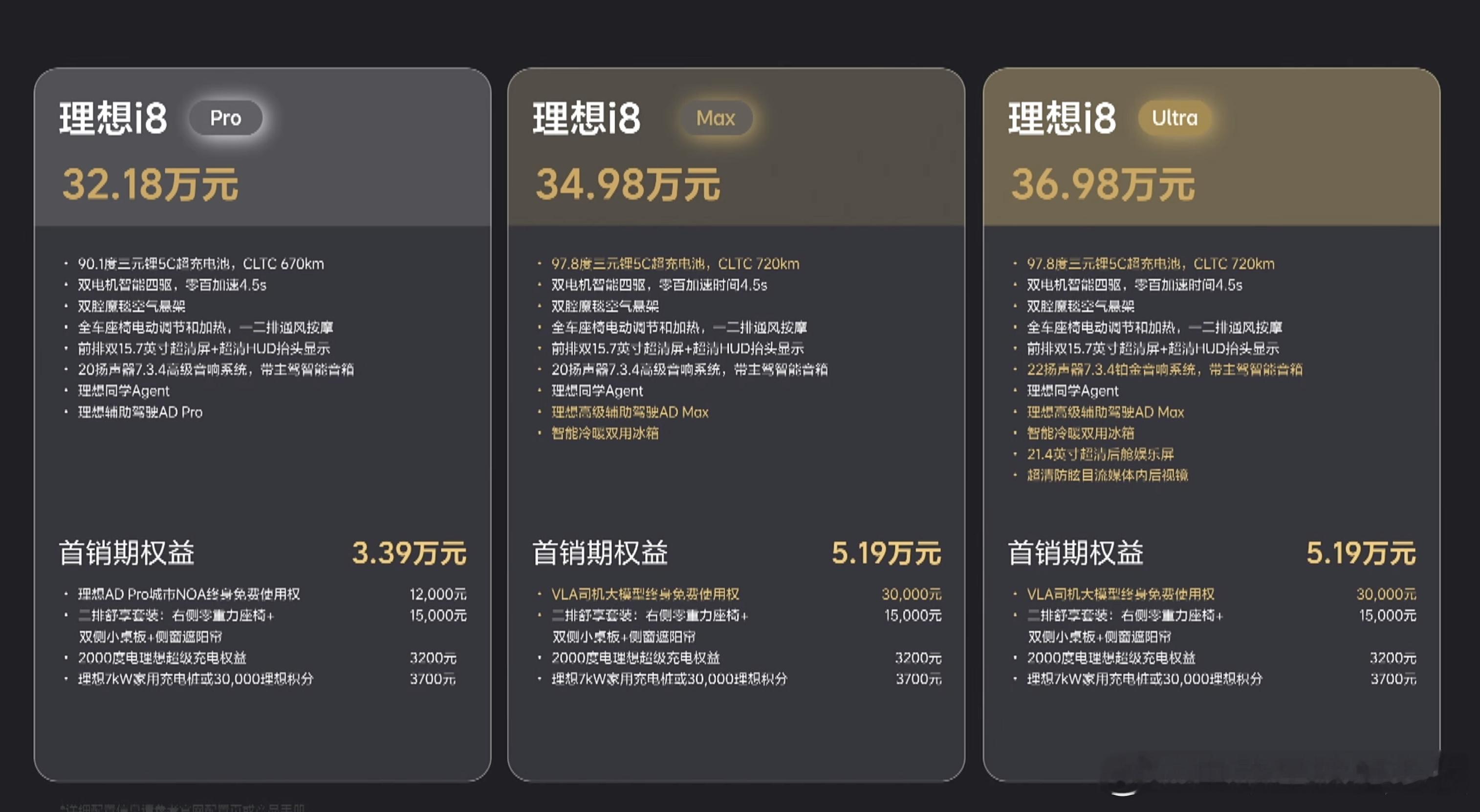Image resolution: width=1480 pixels, height=812 pixels.
Task: Click the 22扬声器7.3.4铂金音响系统 line
Action: pos(1165,369)
